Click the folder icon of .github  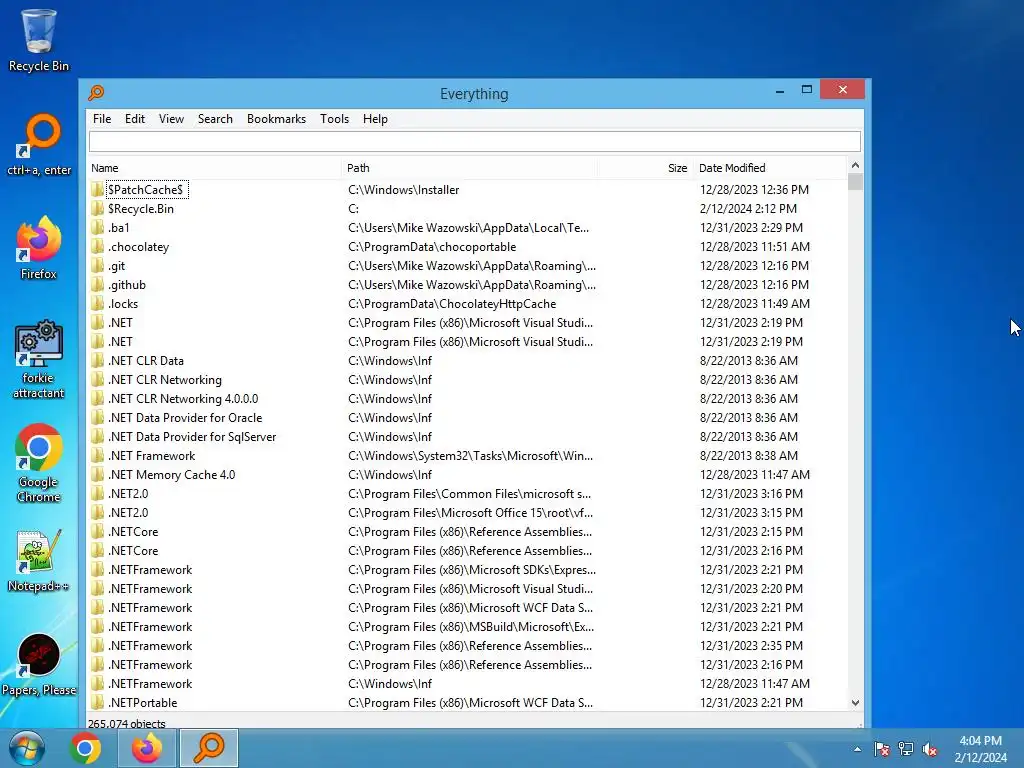[97, 284]
